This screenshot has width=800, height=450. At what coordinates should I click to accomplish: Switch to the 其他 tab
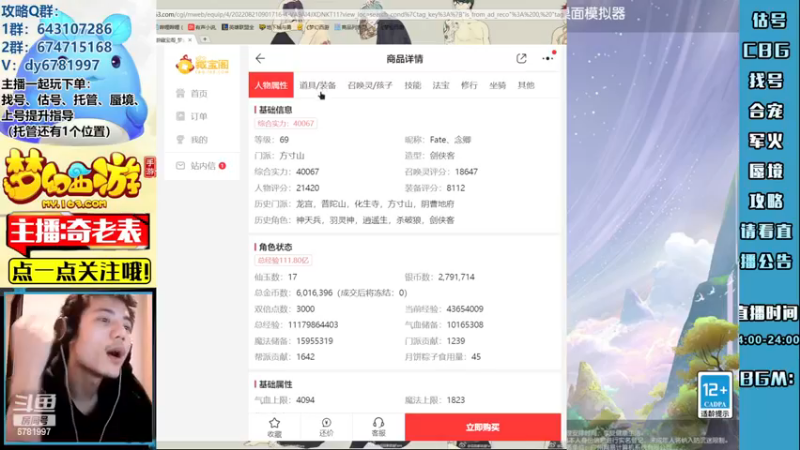tap(526, 85)
